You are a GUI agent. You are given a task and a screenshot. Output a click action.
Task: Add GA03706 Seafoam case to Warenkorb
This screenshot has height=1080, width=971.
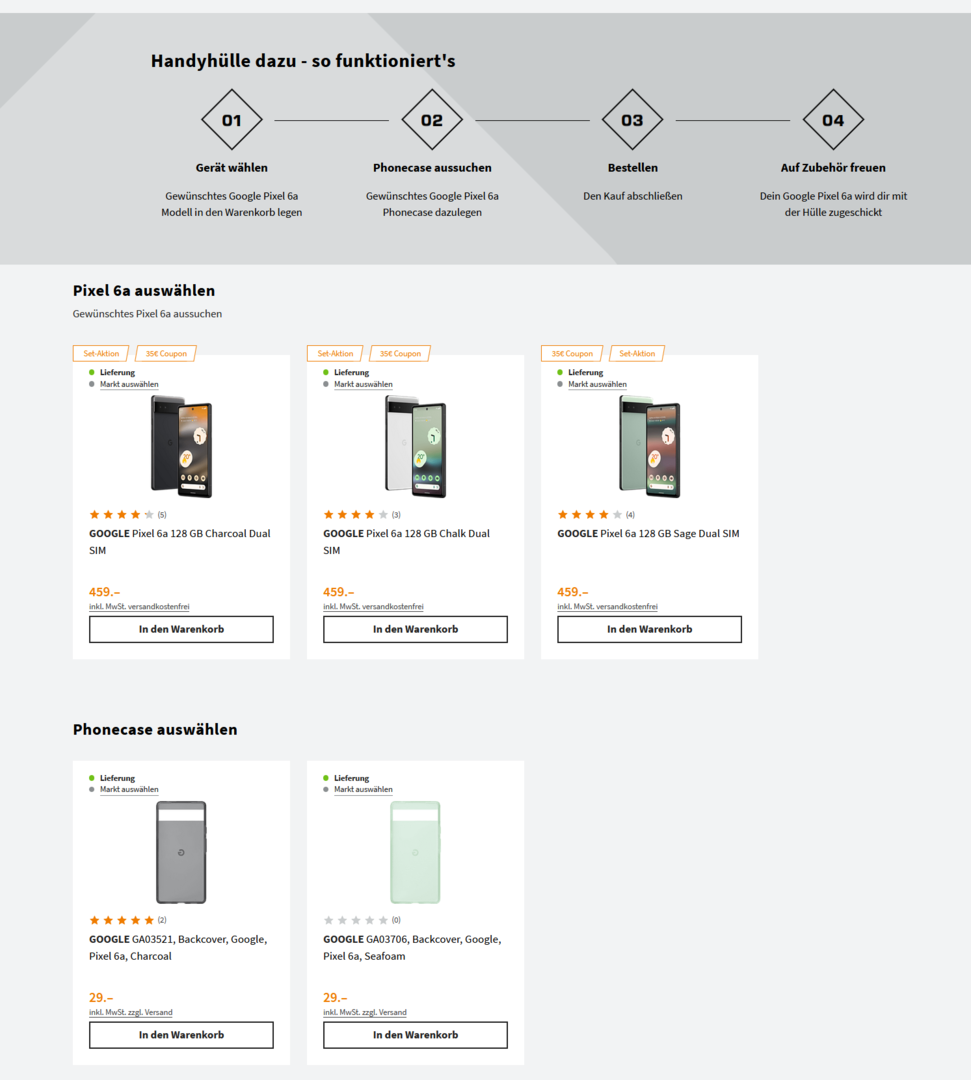click(415, 1035)
